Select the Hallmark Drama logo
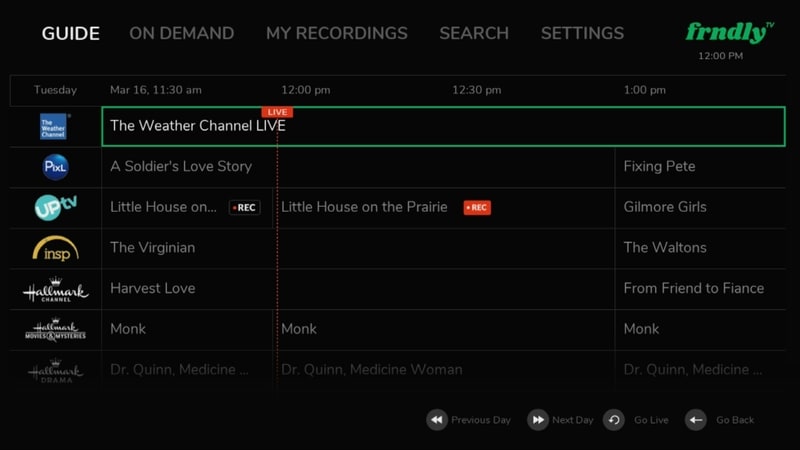The width and height of the screenshot is (800, 450). click(x=56, y=370)
